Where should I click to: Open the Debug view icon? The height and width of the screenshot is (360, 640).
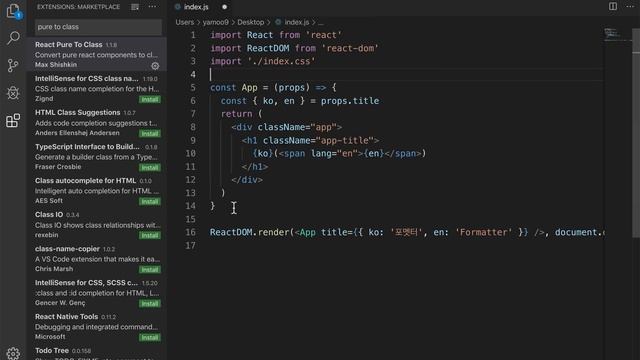pyautogui.click(x=13, y=93)
